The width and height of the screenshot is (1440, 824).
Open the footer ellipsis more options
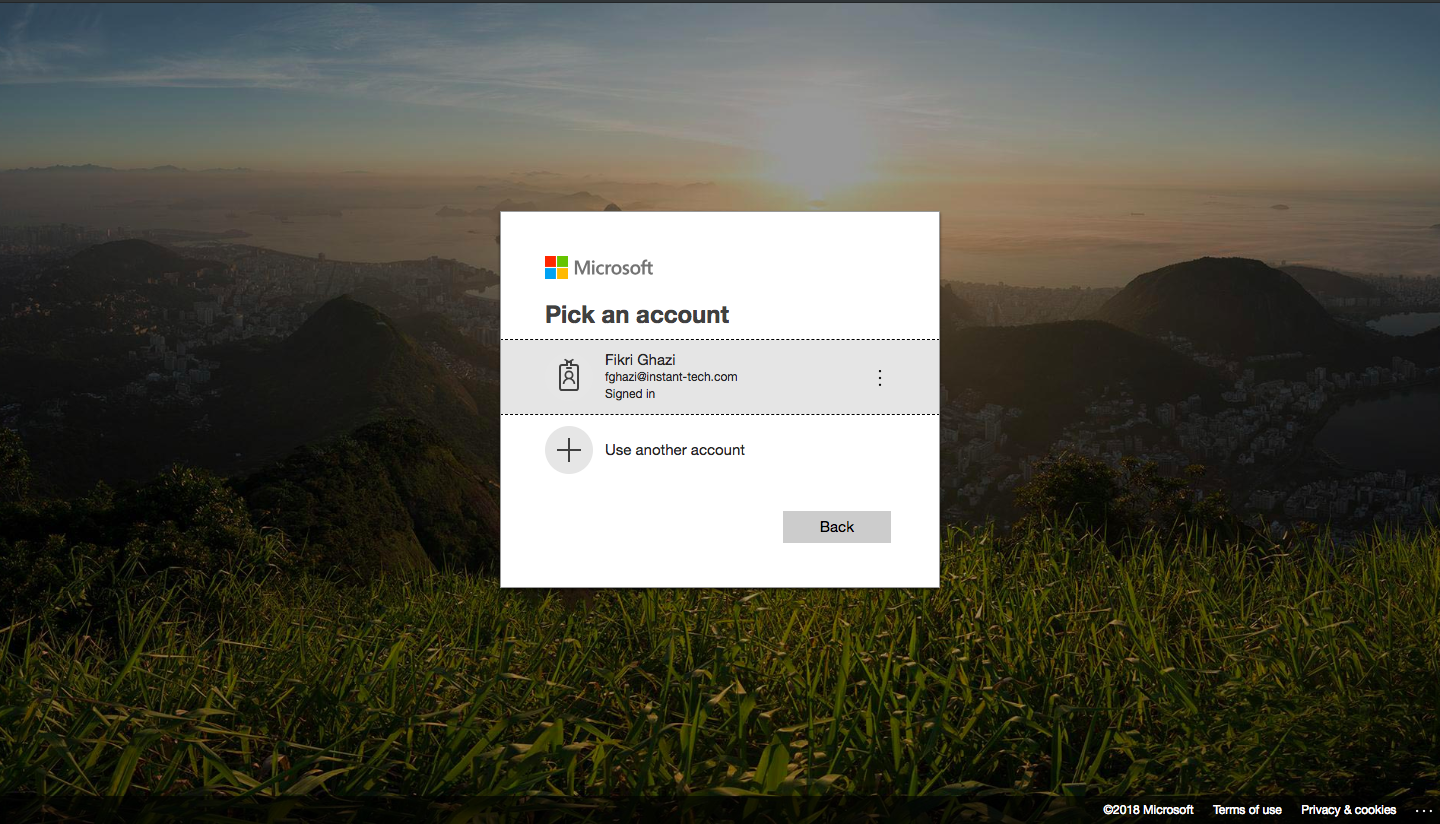tap(1424, 810)
